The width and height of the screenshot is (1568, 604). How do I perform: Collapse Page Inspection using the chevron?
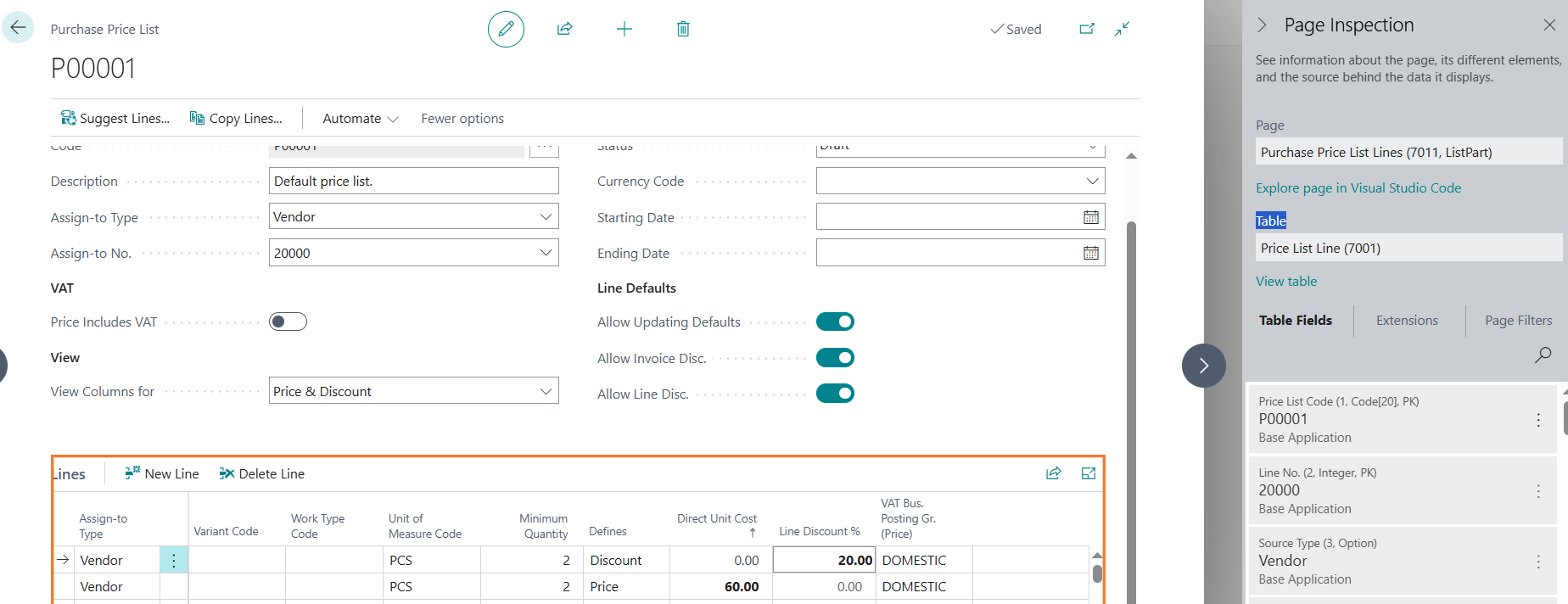click(1263, 25)
